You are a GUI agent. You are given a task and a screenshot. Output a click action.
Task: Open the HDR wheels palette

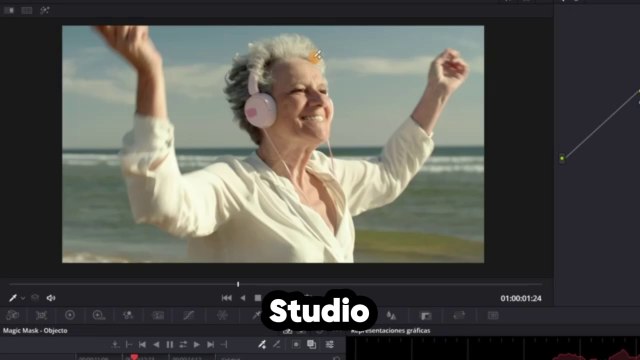pyautogui.click(x=99, y=315)
